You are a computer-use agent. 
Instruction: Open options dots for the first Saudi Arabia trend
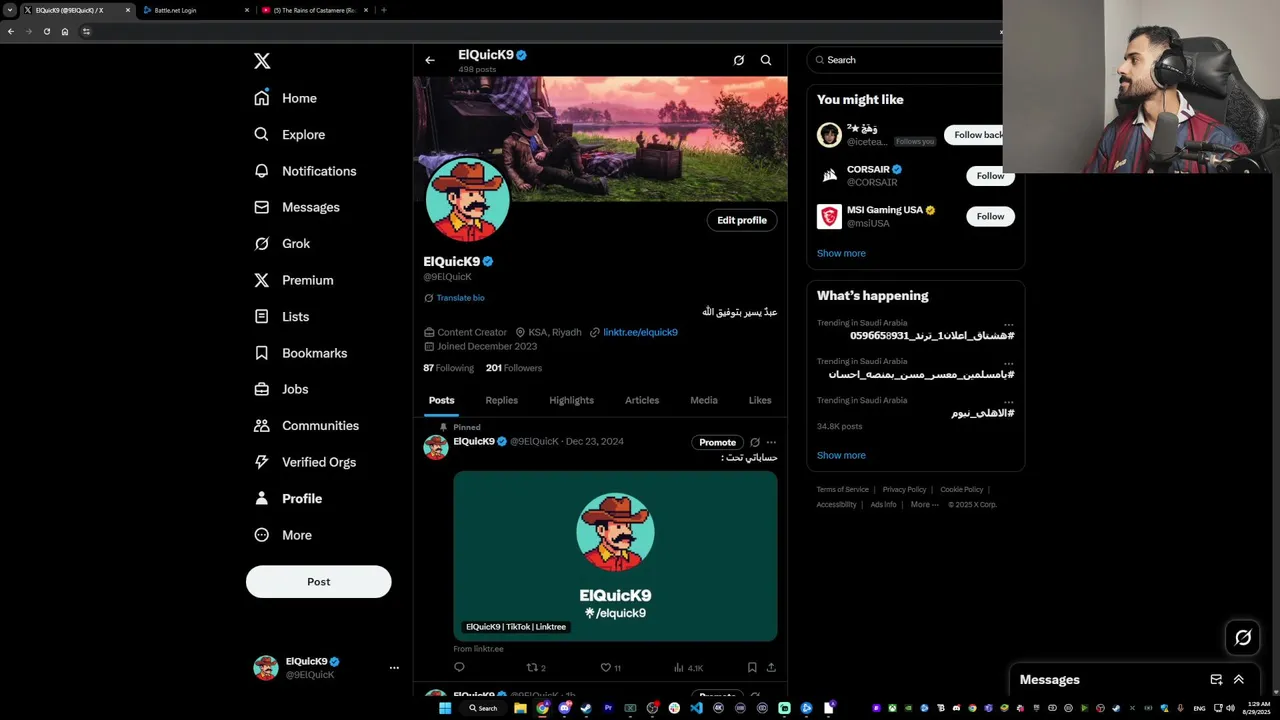pyautogui.click(x=1009, y=324)
